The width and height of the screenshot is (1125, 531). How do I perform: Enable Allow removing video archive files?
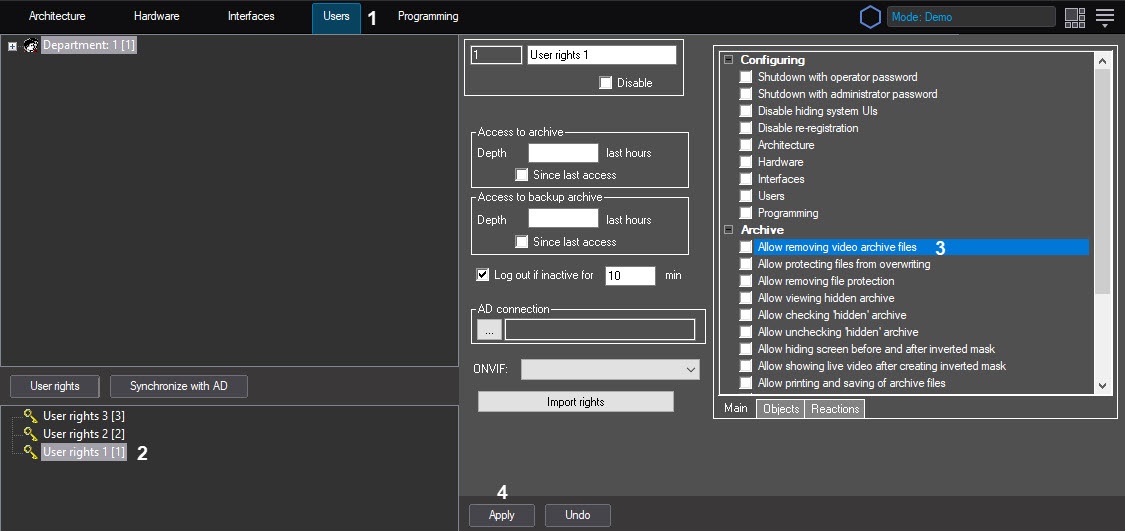(745, 247)
